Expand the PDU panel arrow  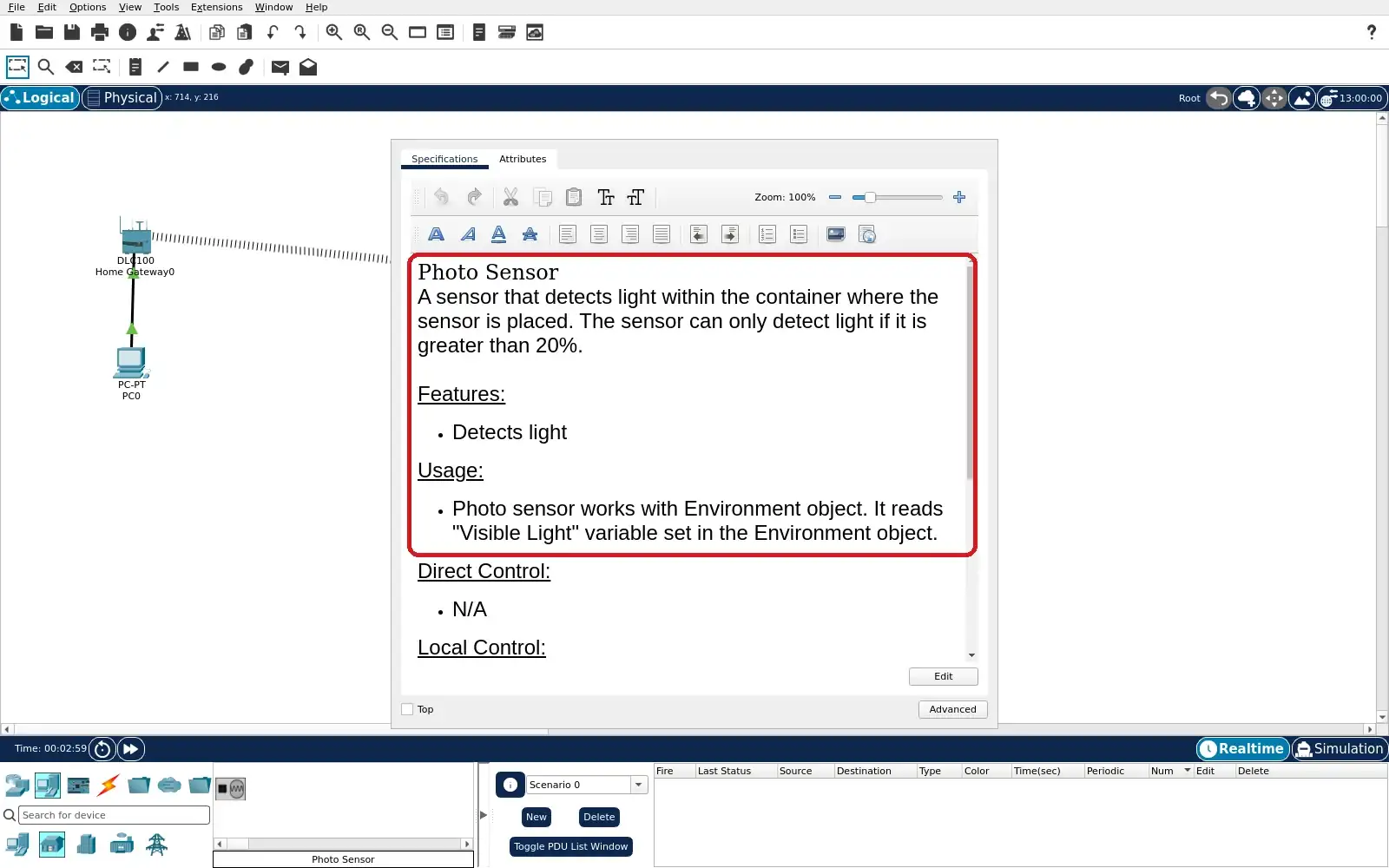pos(484,815)
